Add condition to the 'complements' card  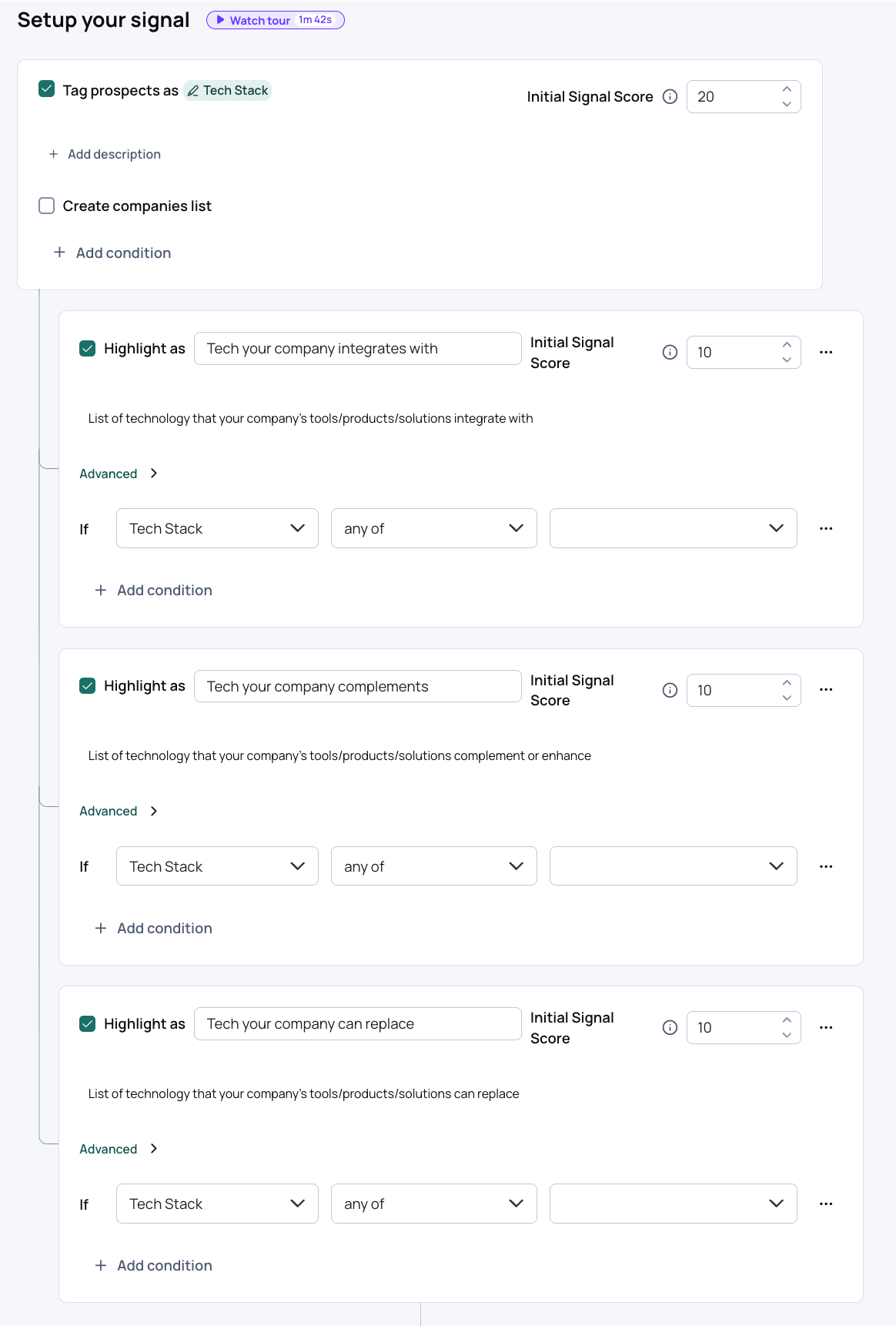[153, 928]
